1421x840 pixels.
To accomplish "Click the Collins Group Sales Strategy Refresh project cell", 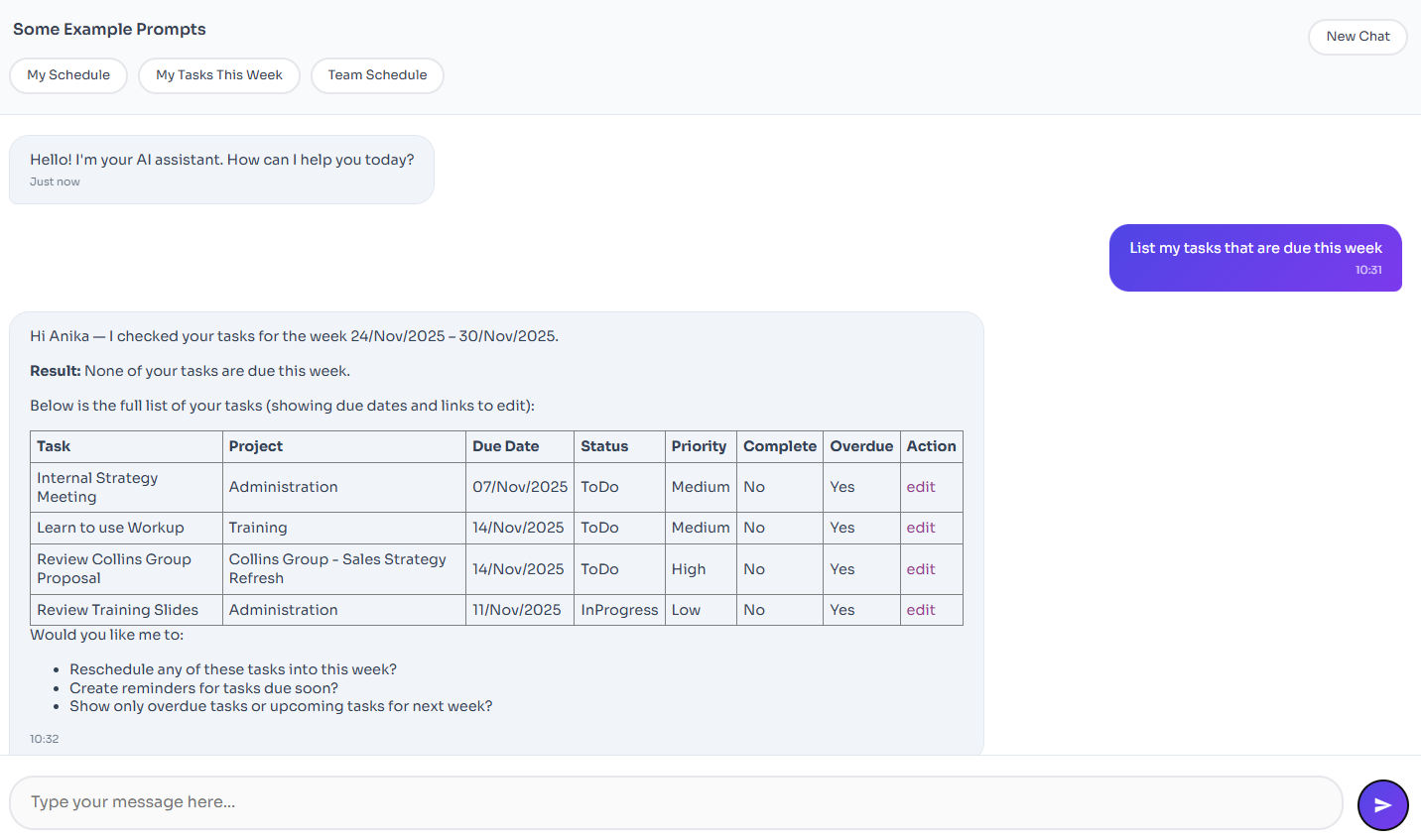I will click(337, 569).
